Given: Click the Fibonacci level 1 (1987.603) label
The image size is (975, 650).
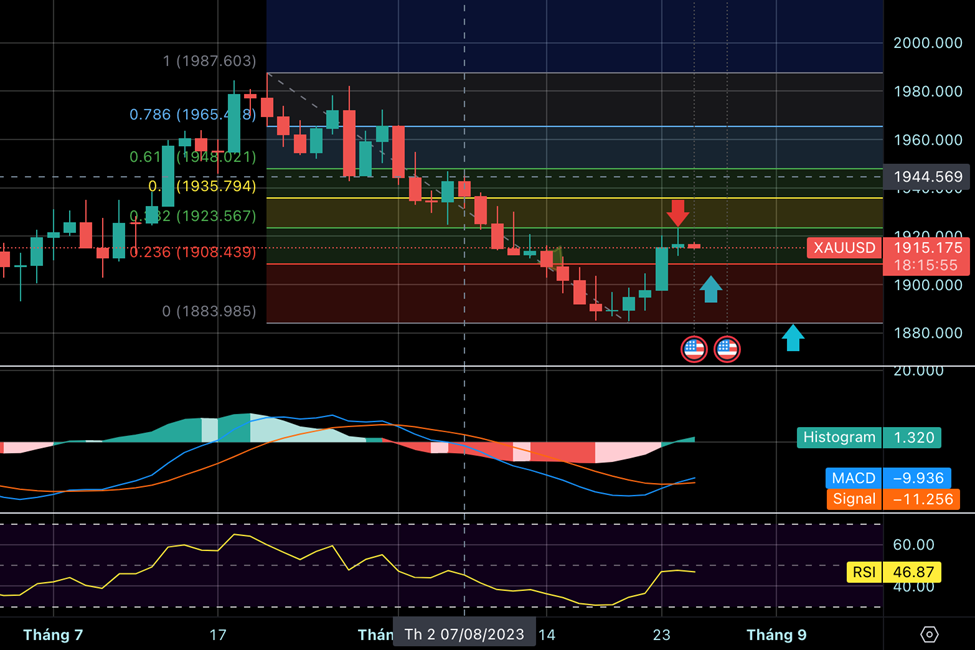Looking at the screenshot, I should (x=210, y=62).
